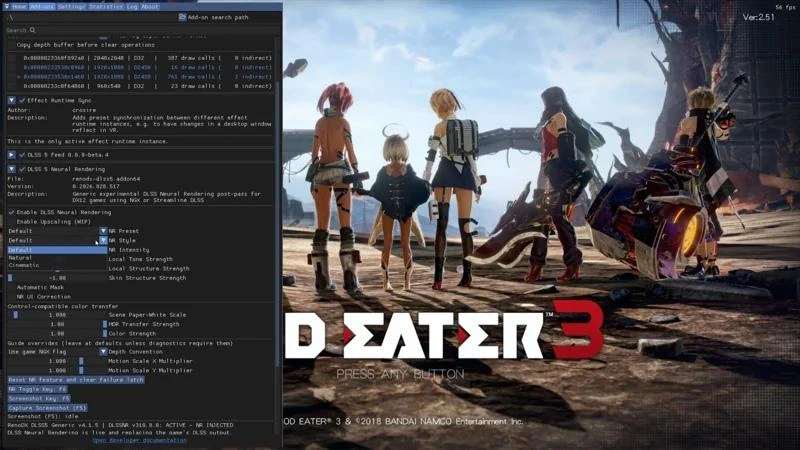Uncheck the DLSS 5 Feed add-on
Image resolution: width=800 pixels, height=450 pixels.
tap(22, 155)
